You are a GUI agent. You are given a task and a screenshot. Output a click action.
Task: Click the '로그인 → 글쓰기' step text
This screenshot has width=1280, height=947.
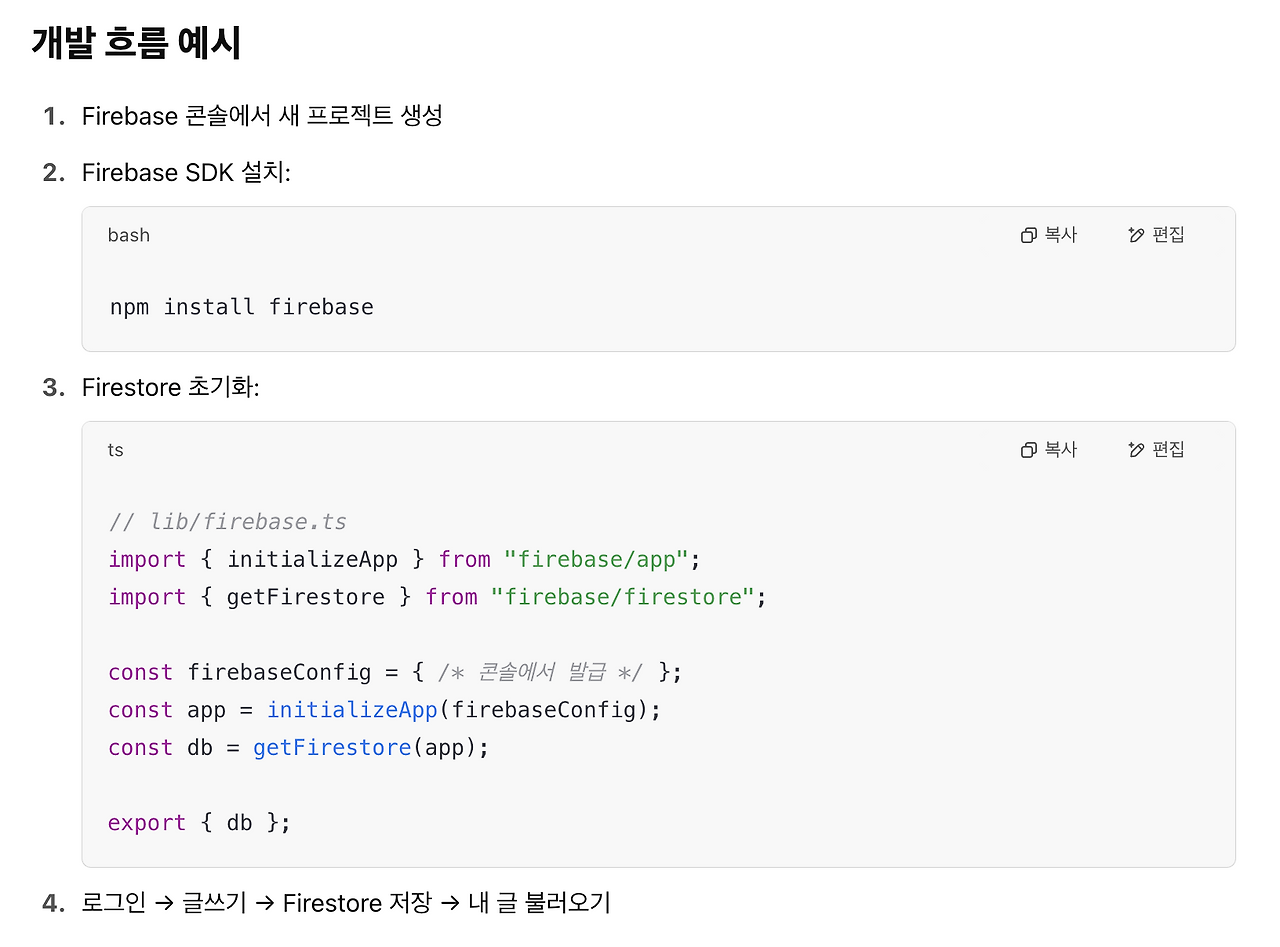click(164, 903)
